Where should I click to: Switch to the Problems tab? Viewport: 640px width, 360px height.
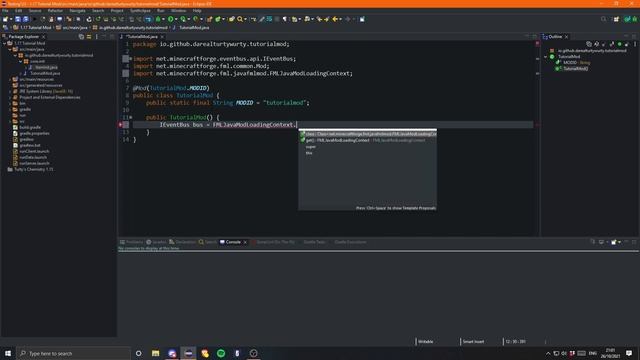(x=131, y=242)
